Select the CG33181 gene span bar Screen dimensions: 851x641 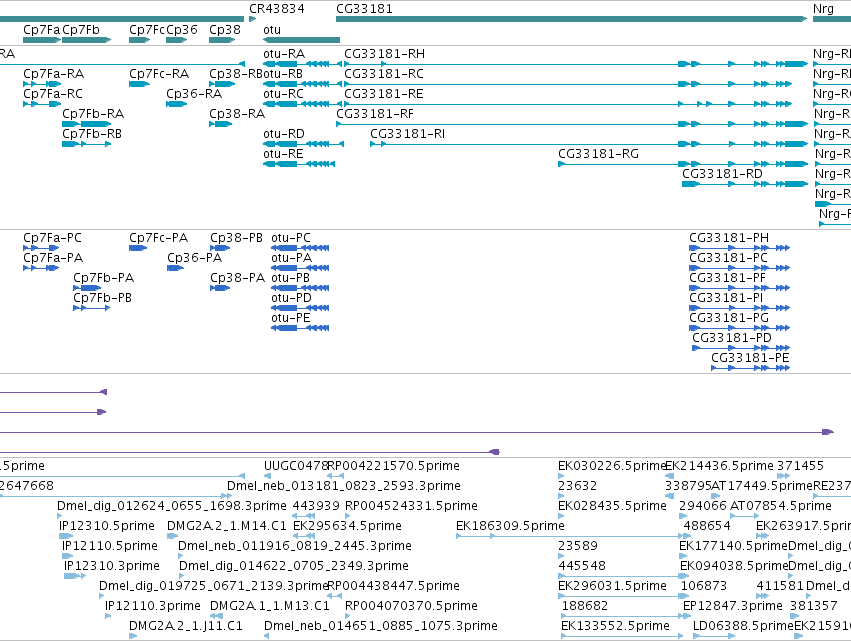571,19
